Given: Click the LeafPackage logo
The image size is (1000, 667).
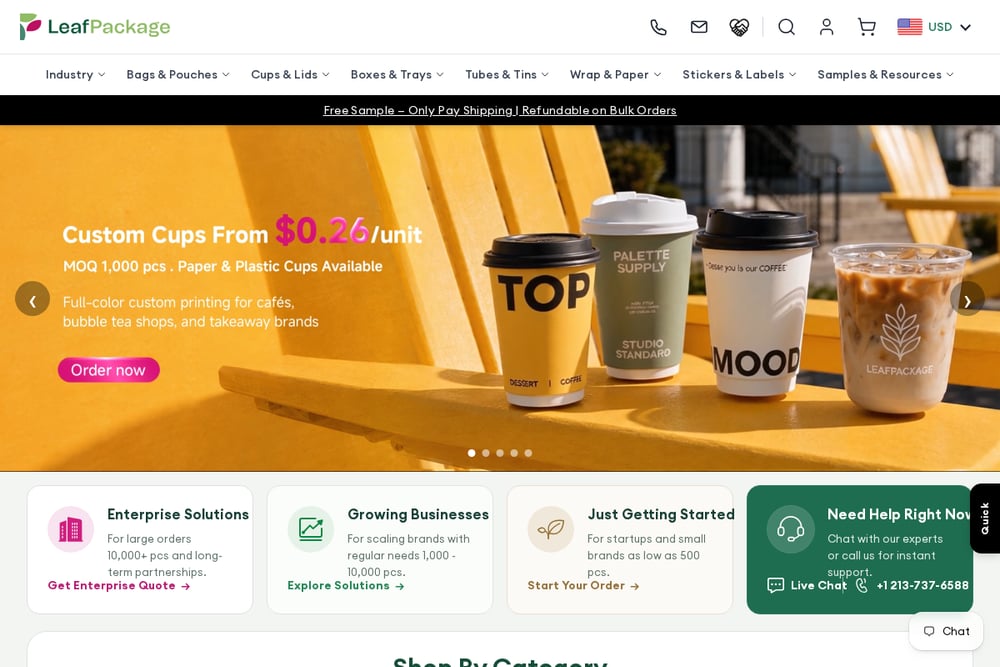Looking at the screenshot, I should coord(95,27).
